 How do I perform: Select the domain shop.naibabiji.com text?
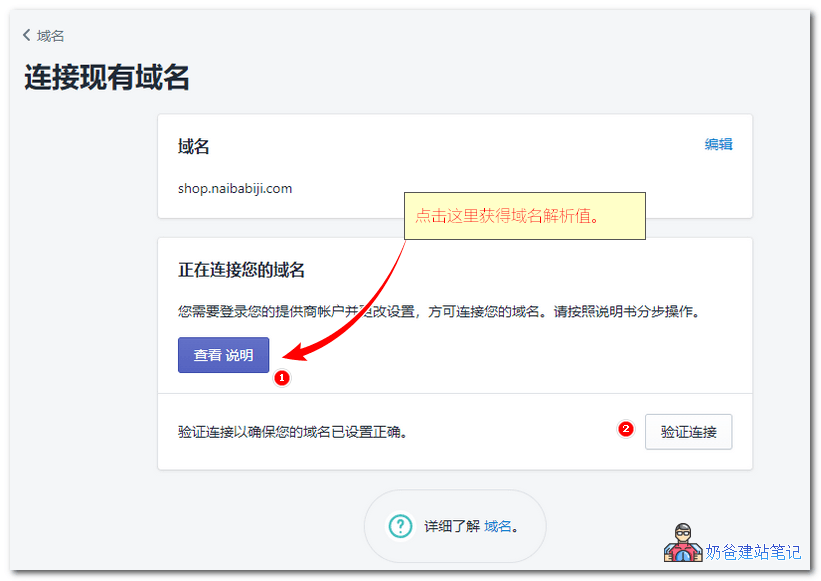[x=235, y=188]
